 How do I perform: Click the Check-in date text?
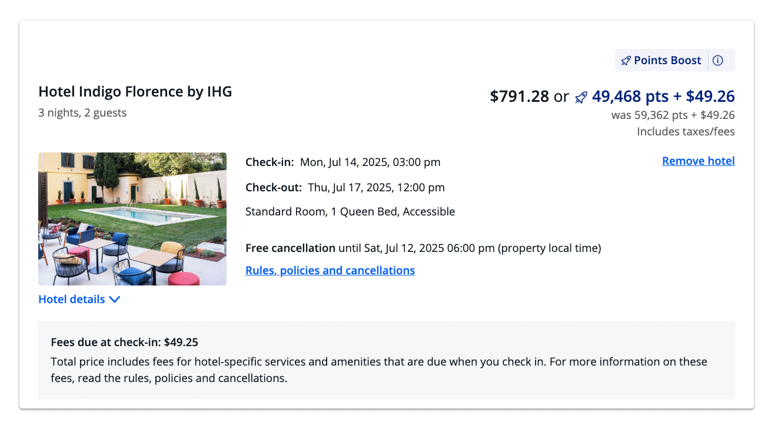pos(343,162)
